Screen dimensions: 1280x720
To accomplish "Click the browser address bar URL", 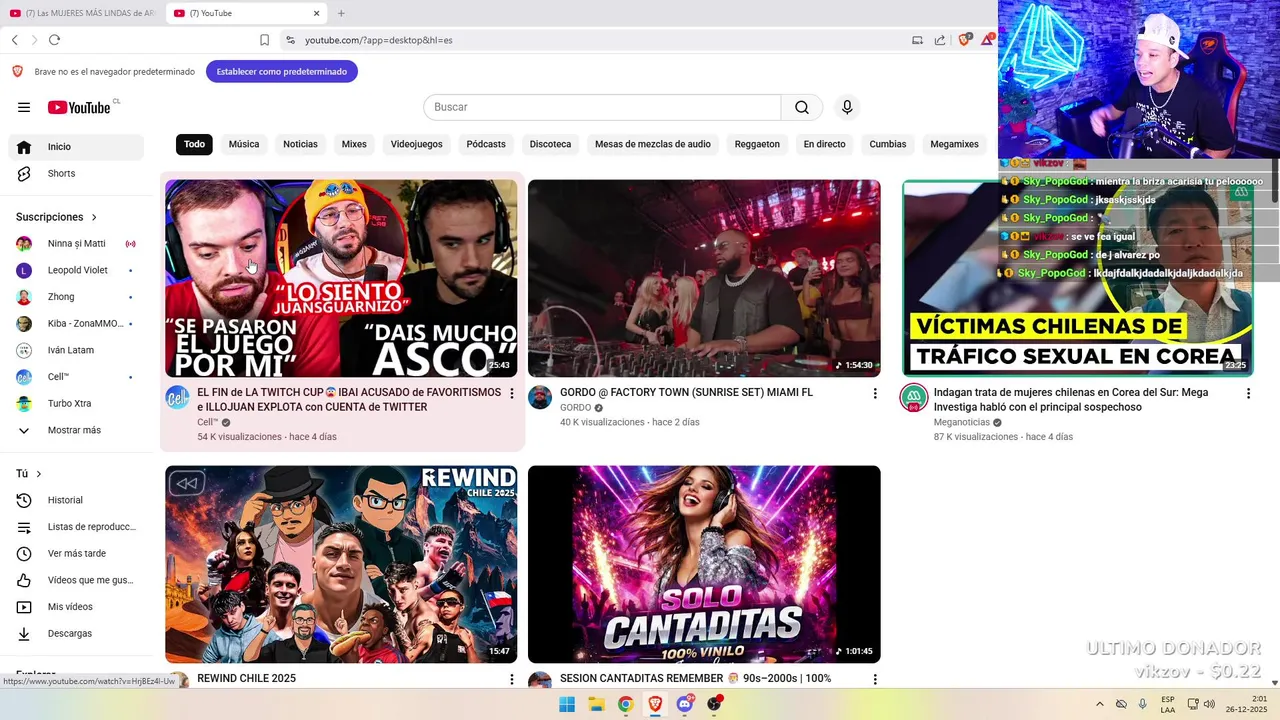I will 379,40.
